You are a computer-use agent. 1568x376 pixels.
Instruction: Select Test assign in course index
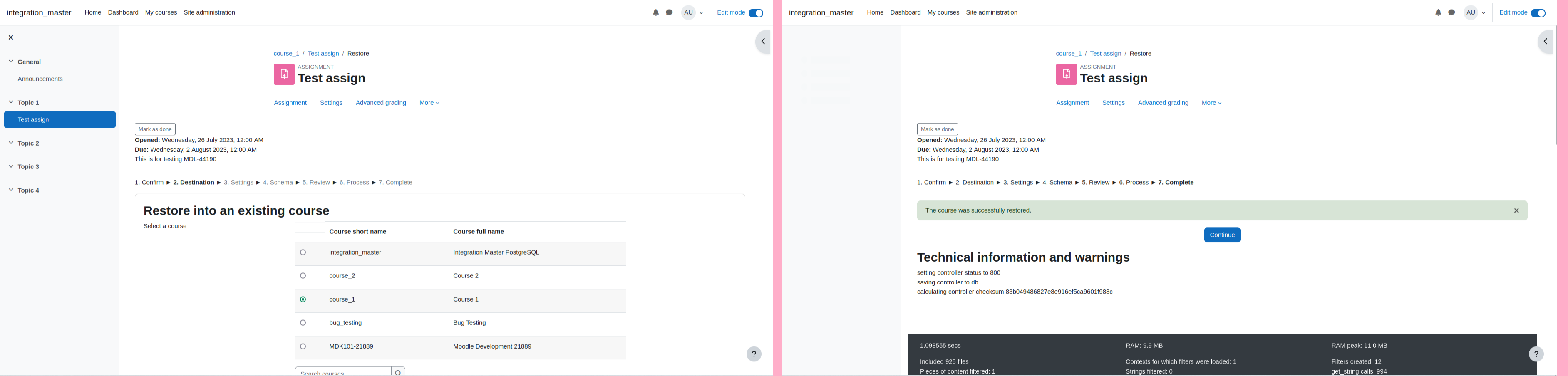point(60,120)
